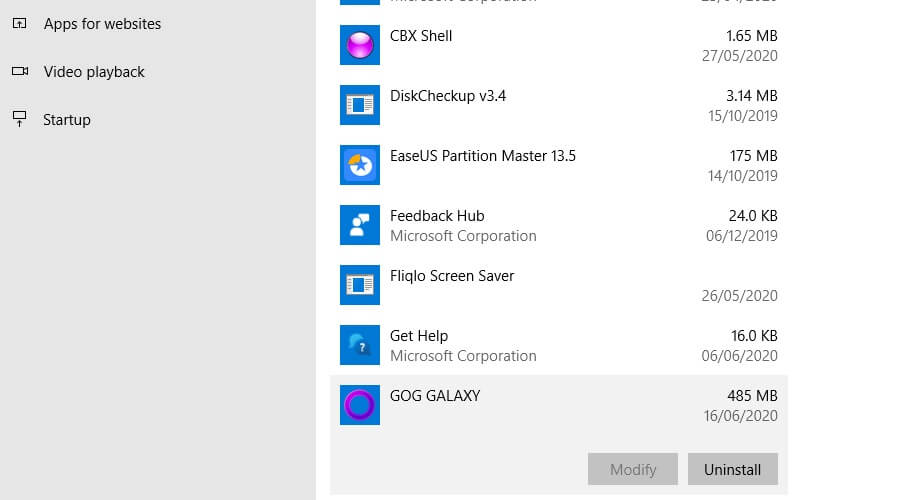Click the 175 MB size value
Viewport: 900px width, 500px height.
click(x=753, y=156)
